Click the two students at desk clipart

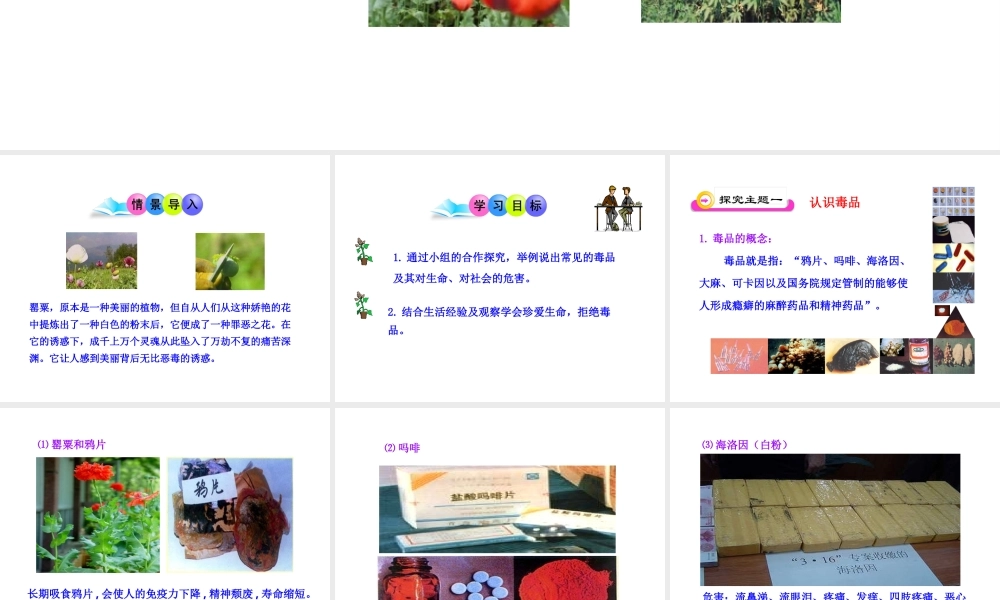click(618, 209)
